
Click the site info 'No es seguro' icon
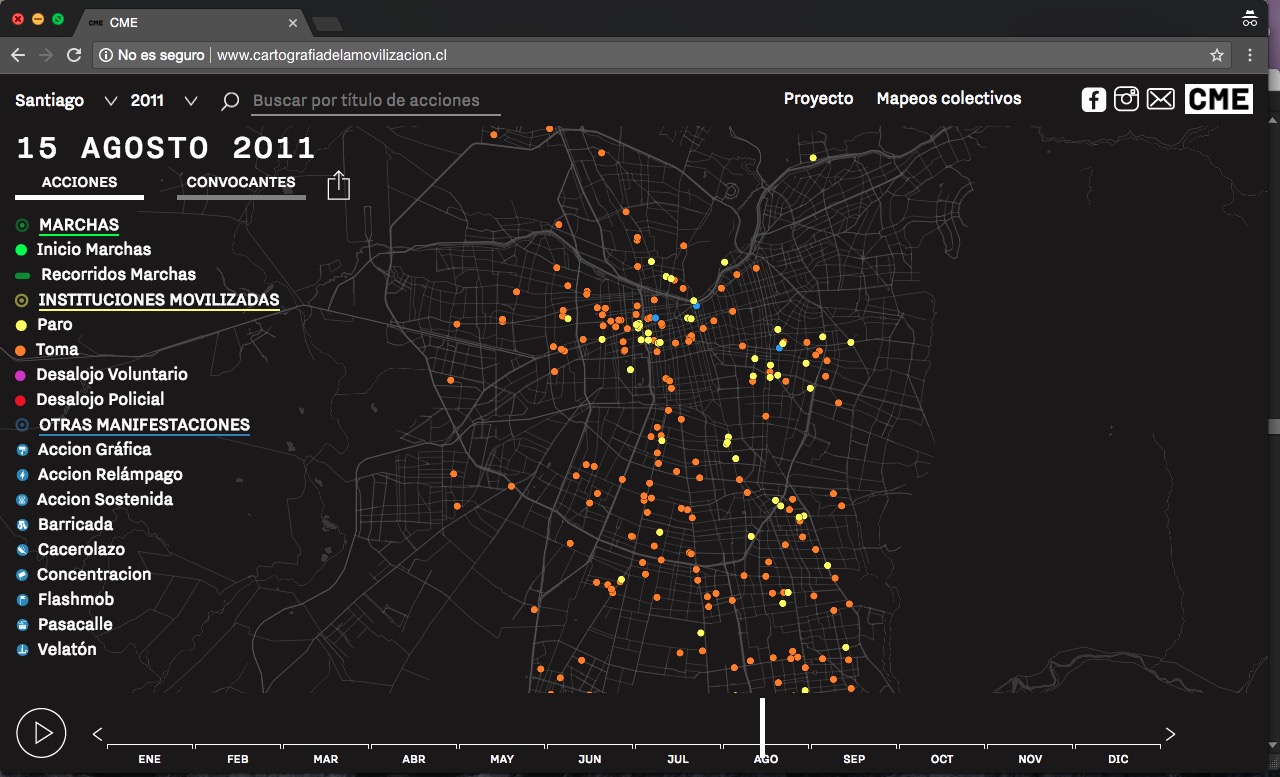[105, 55]
